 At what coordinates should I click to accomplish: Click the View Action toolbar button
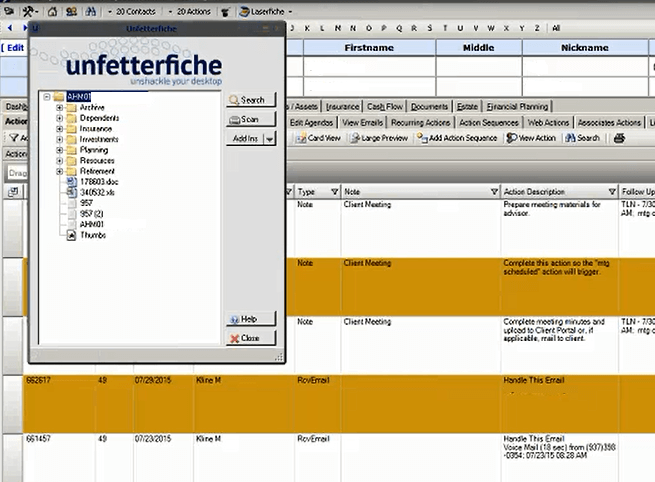click(531, 138)
